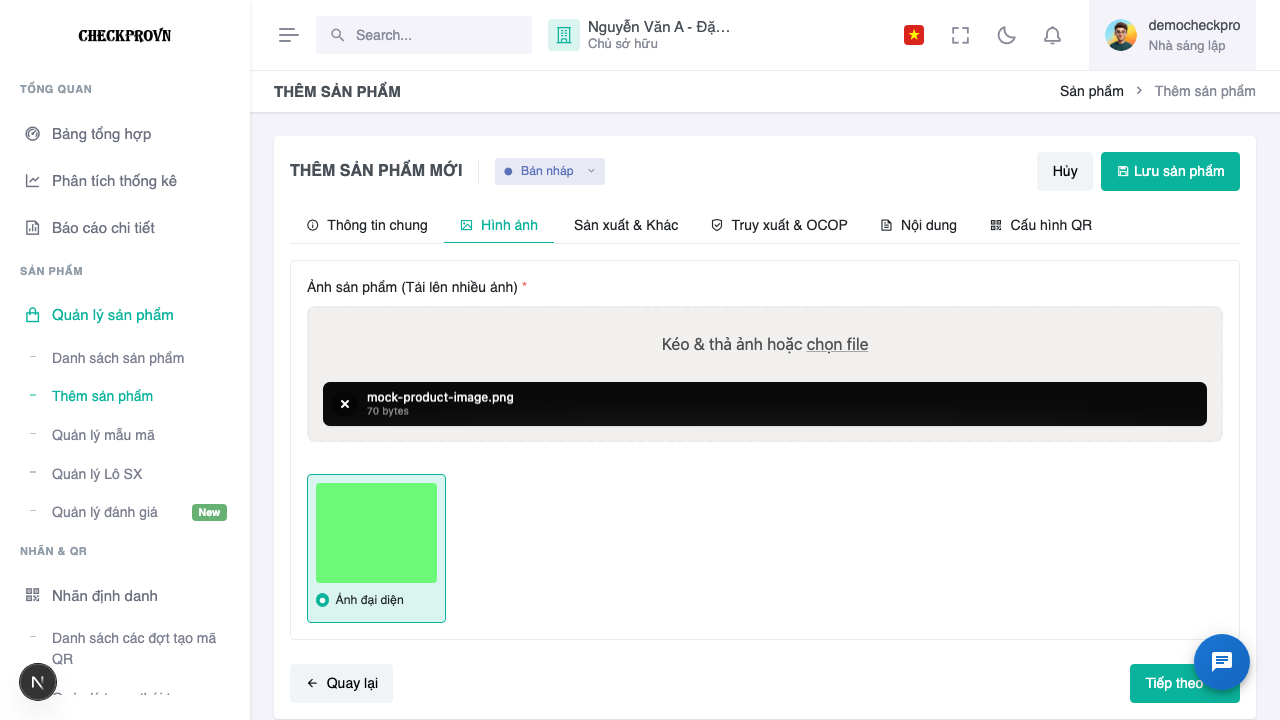Screen dimensions: 1280x720
Task: Click the New badge beside Quản lý đánh giá
Action: coord(209,512)
